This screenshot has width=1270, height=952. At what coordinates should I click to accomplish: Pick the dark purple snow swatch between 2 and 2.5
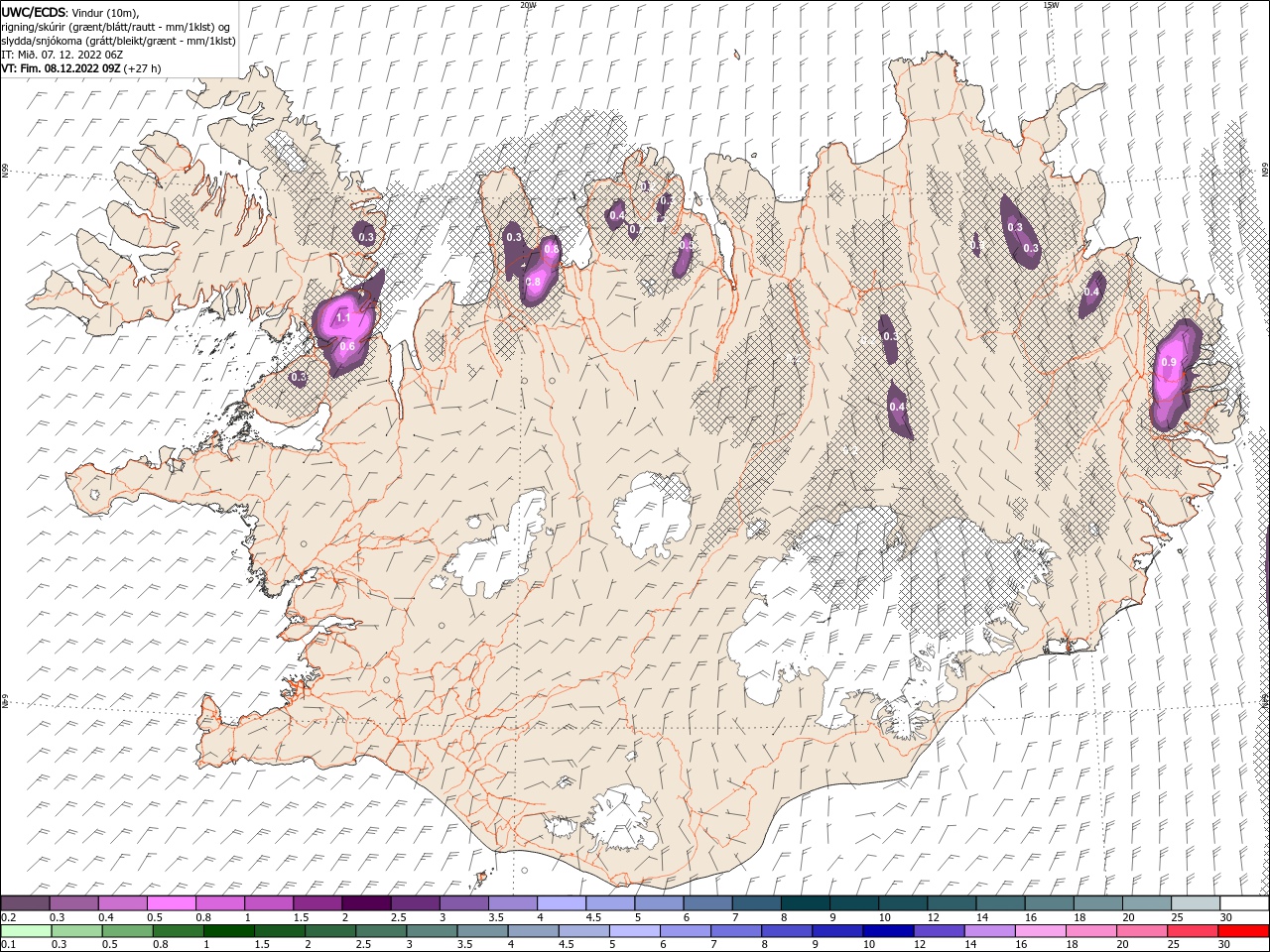coord(365,903)
